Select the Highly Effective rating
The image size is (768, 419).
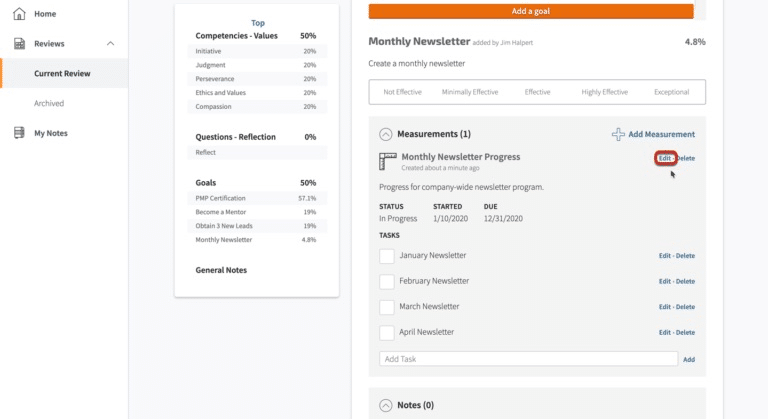[x=604, y=92]
